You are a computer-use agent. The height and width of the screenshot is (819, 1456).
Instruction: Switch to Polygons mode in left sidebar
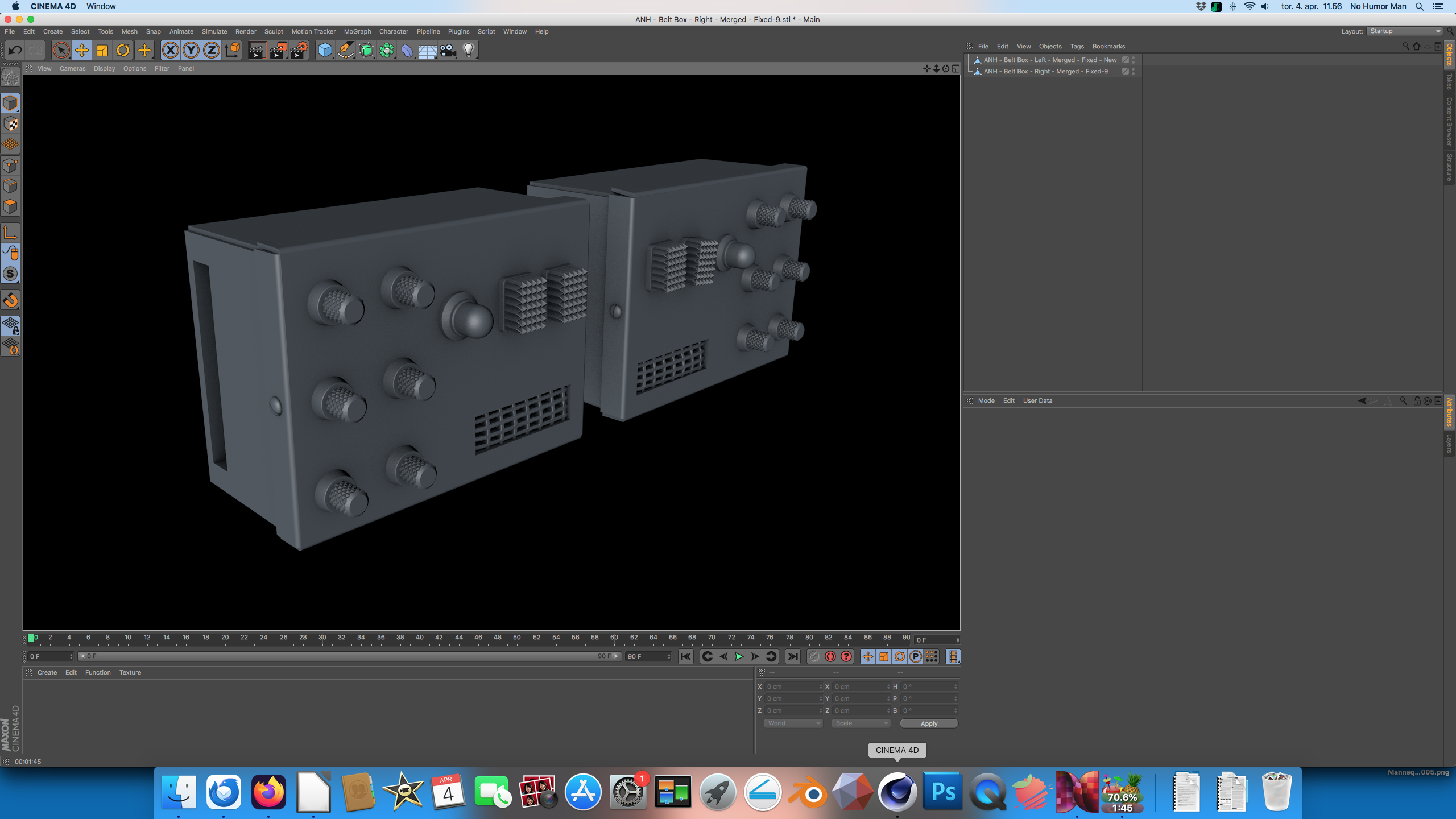(10, 207)
